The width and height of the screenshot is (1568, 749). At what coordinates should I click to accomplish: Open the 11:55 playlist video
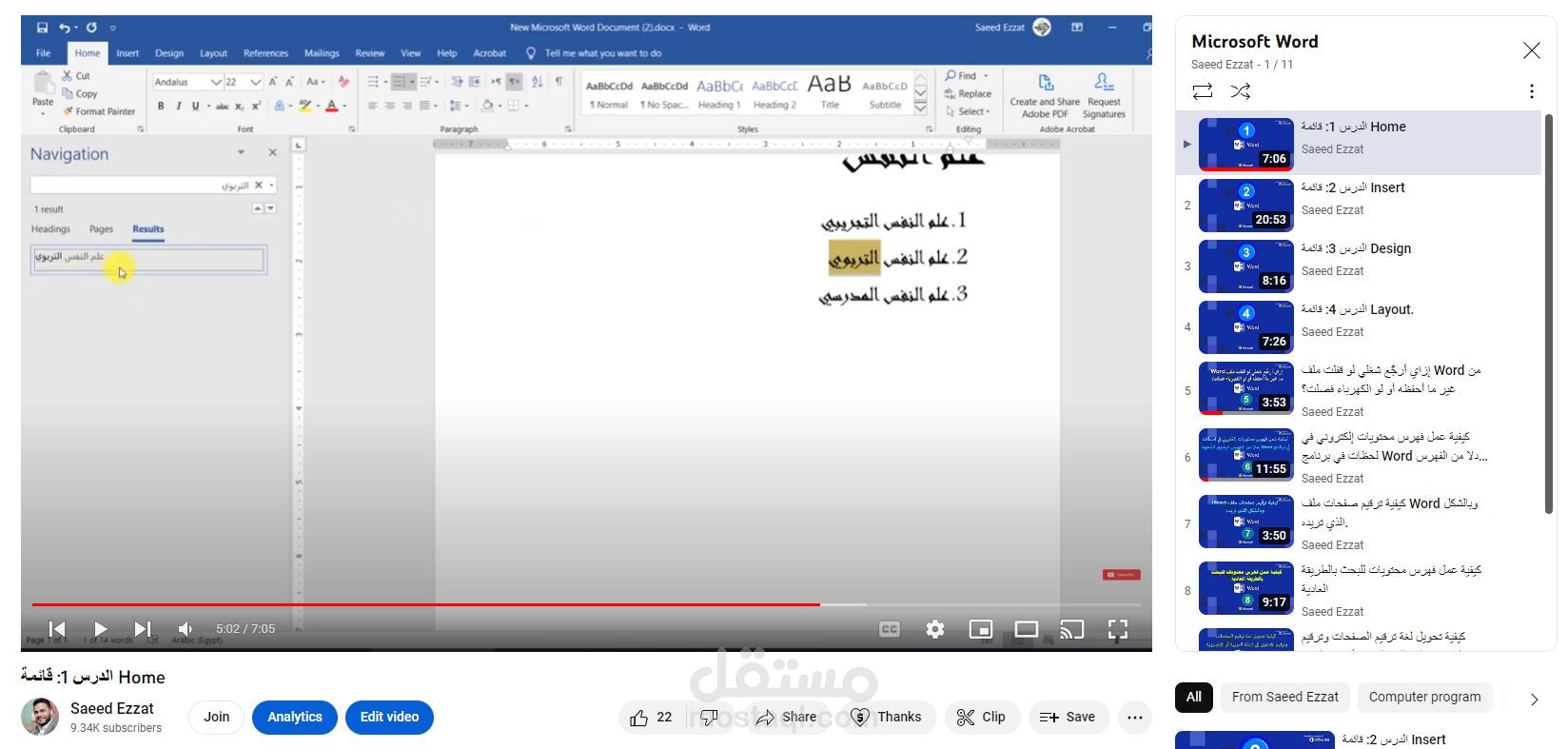1359,456
